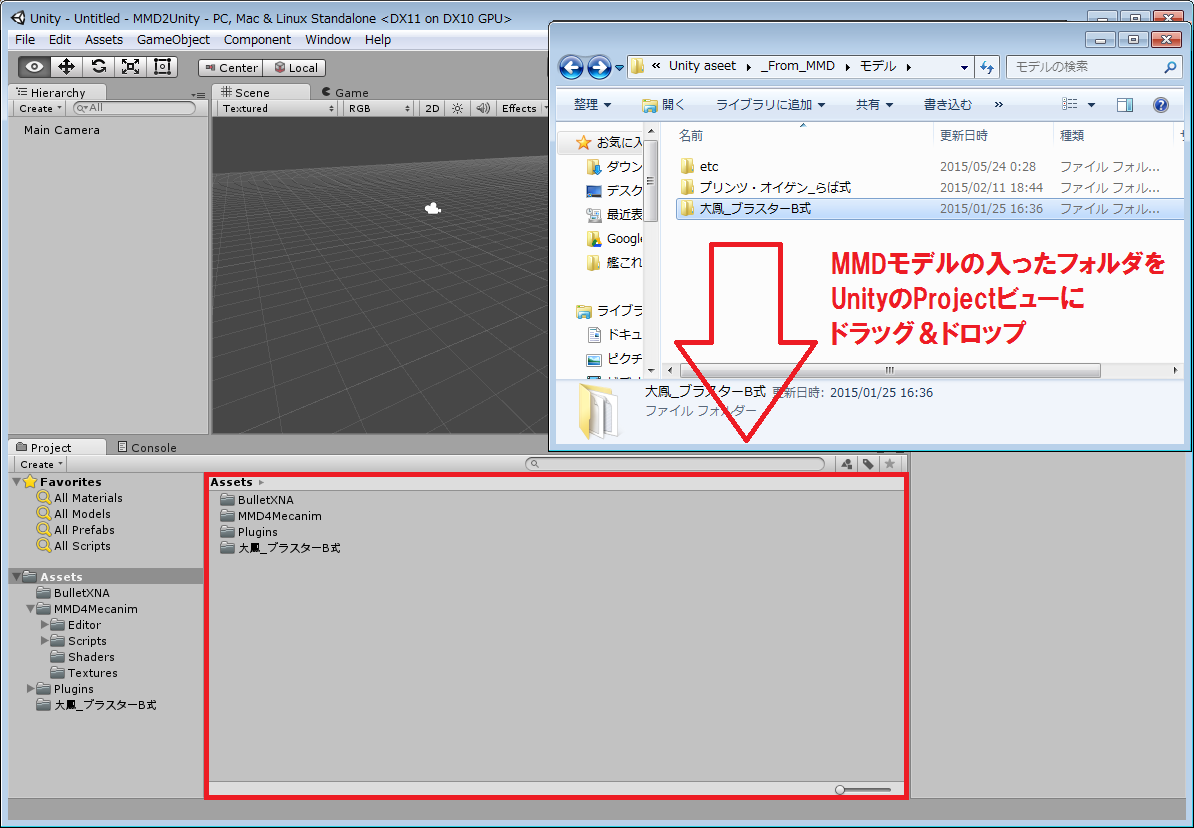1194x828 pixels.
Task: Select the Shaders folder in tree
Action: coord(82,657)
